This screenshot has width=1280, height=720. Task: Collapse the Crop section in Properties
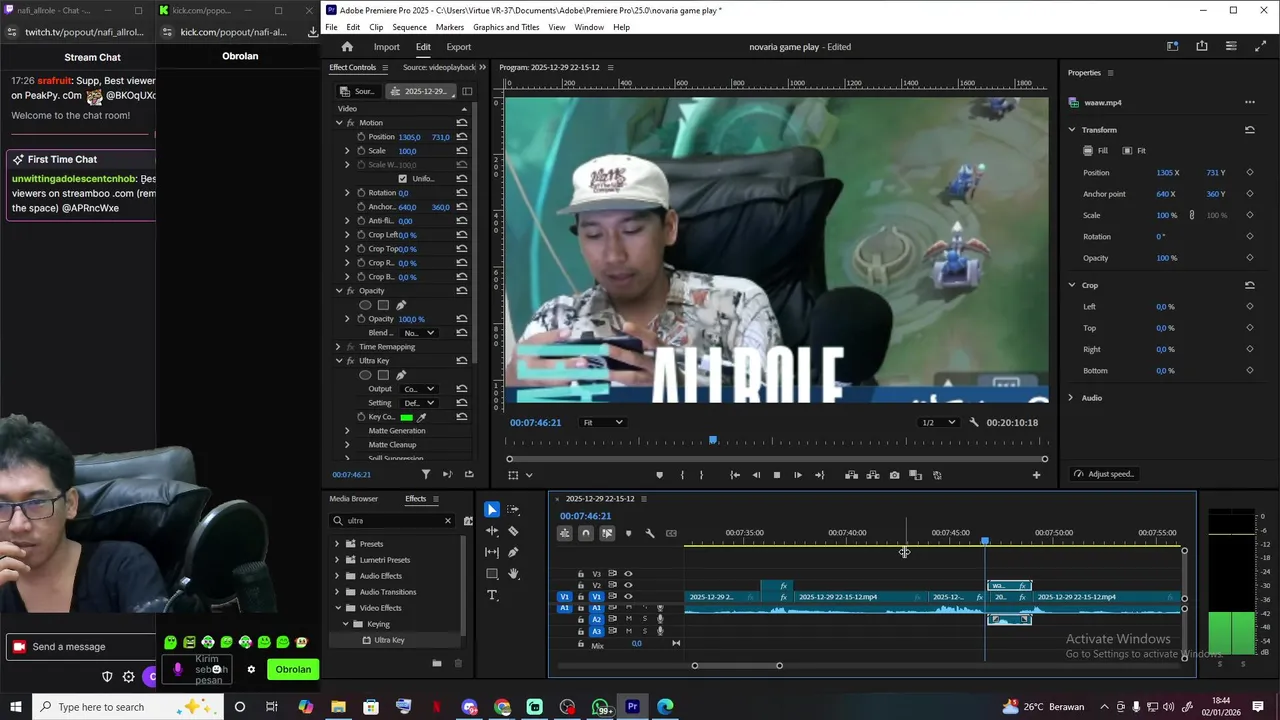1071,285
